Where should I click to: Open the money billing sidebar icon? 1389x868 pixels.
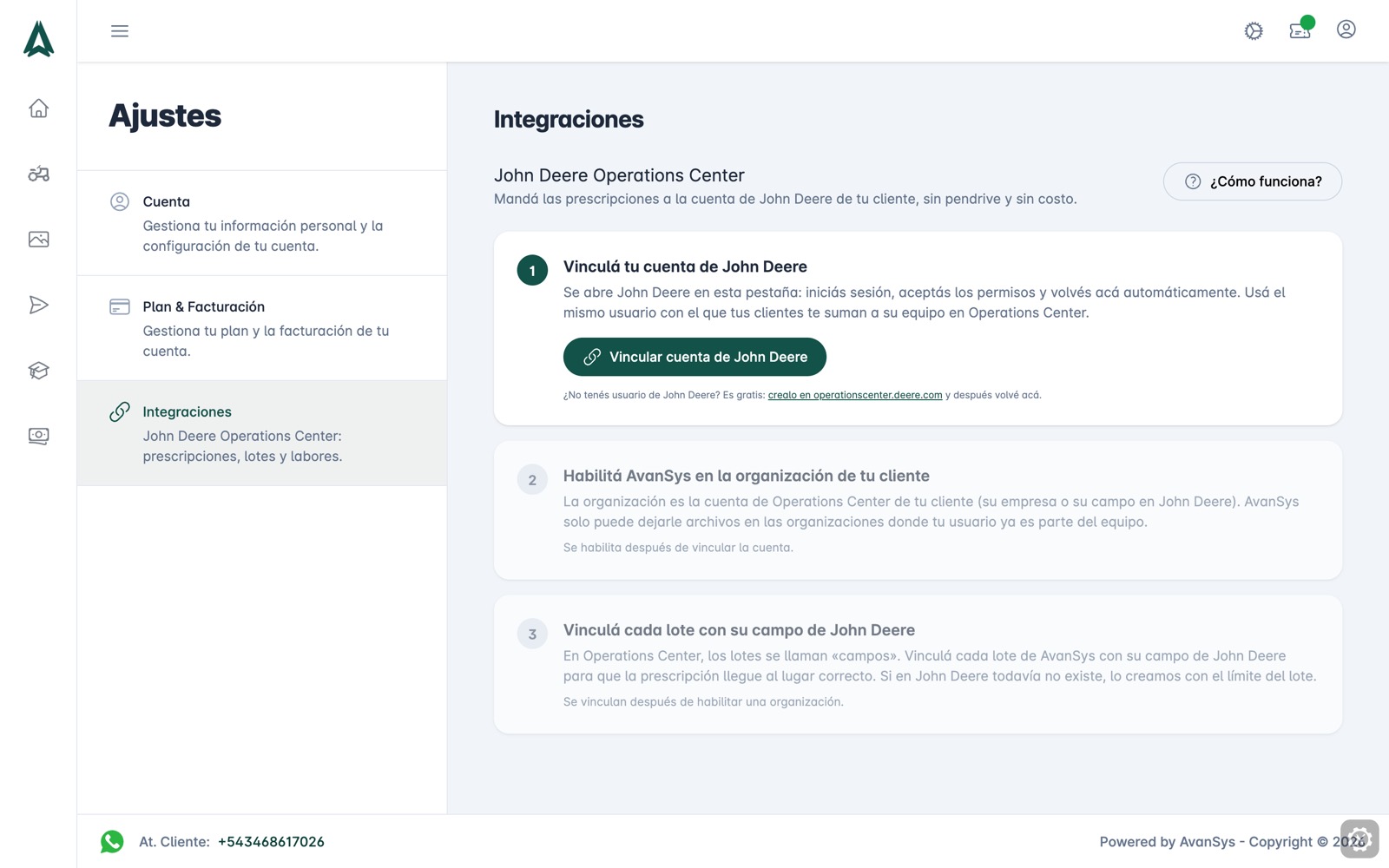[38, 436]
